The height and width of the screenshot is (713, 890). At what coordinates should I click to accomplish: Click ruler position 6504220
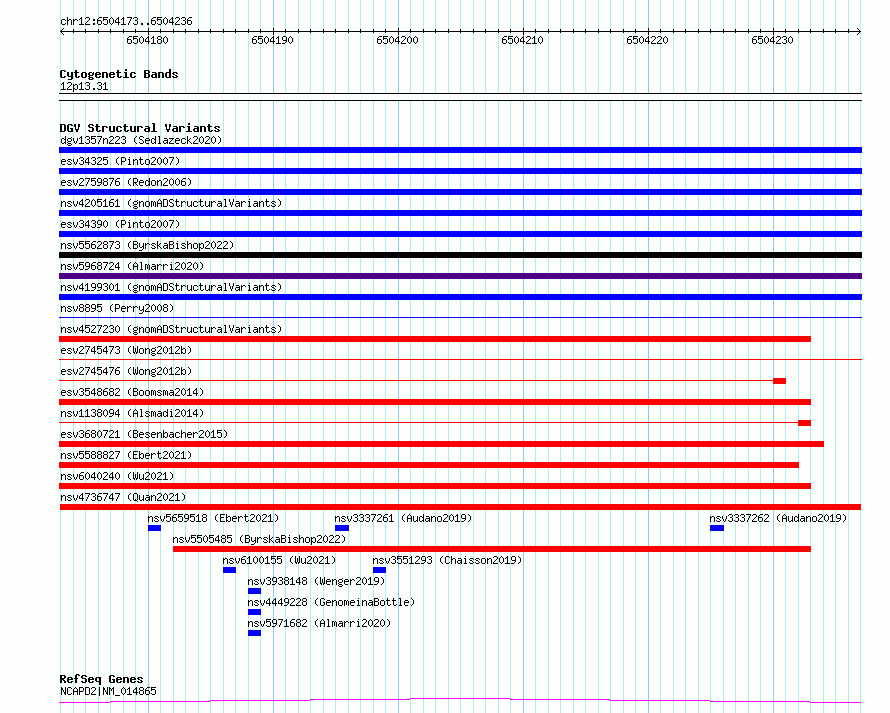[647, 40]
